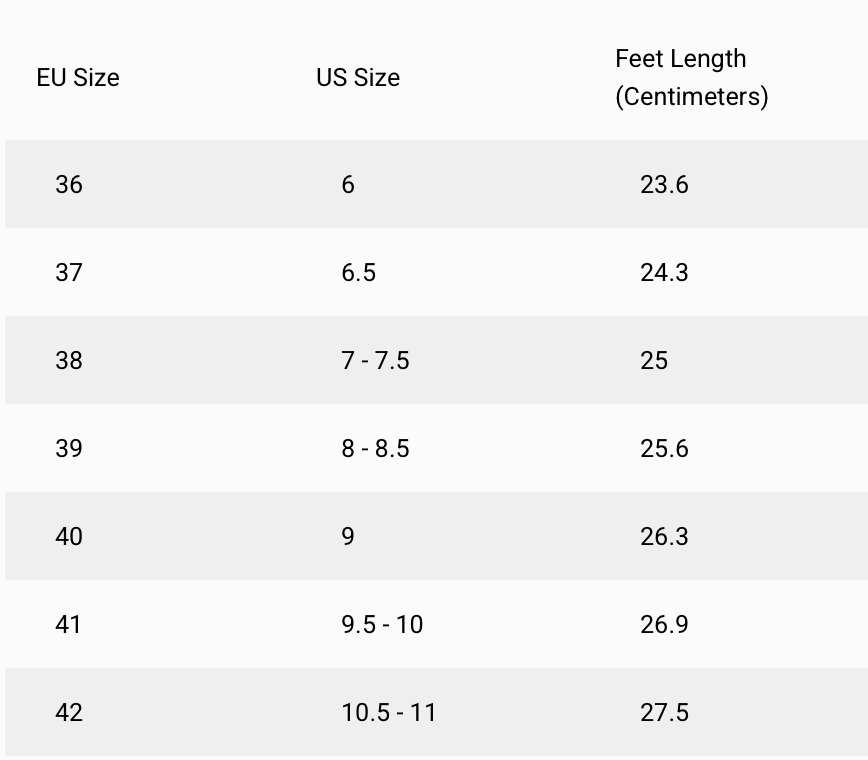Click the 25.6 feet length value

click(x=664, y=449)
